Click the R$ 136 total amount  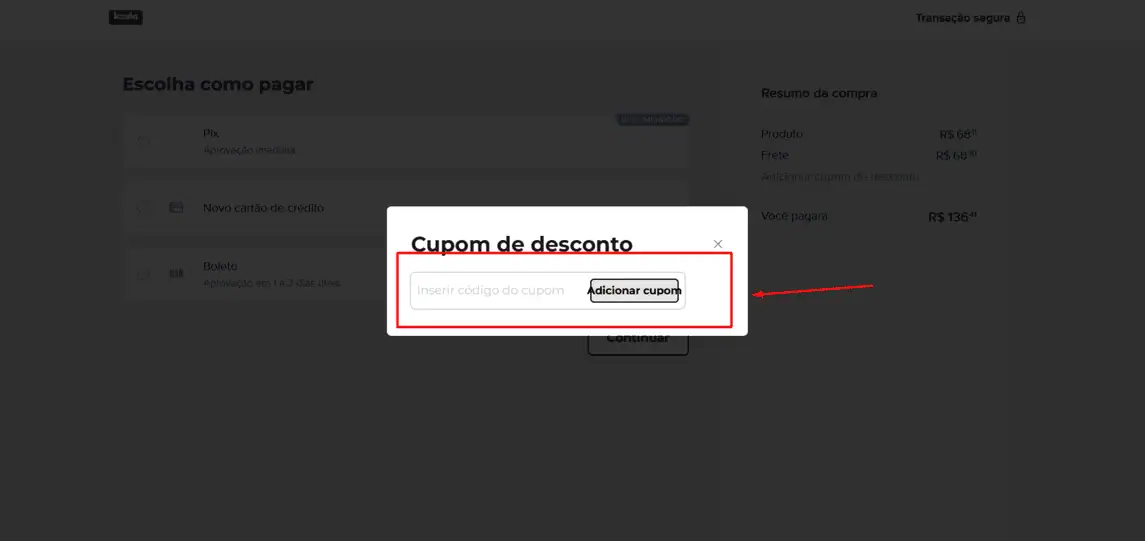point(952,217)
